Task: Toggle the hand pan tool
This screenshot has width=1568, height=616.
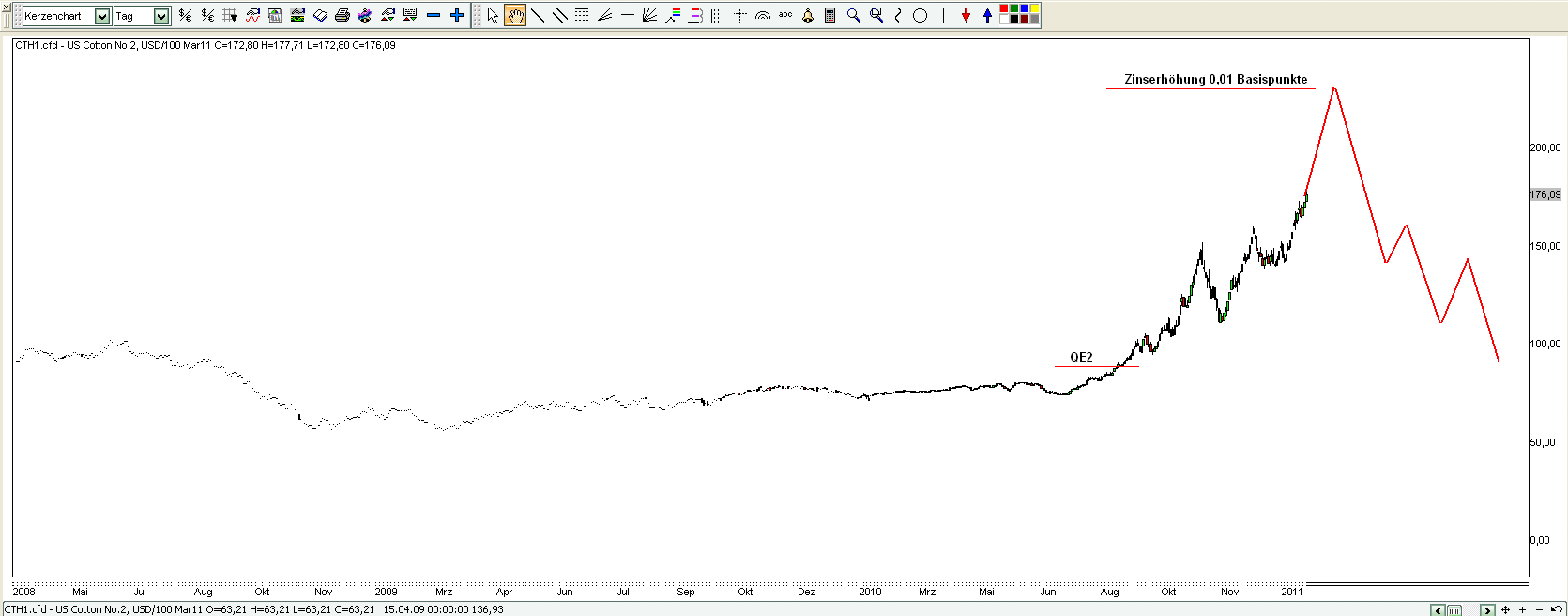Action: click(515, 16)
